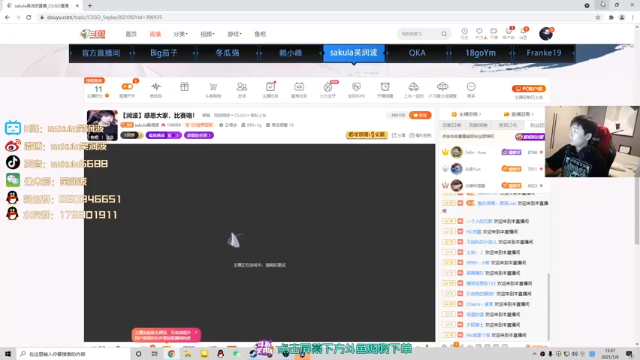Switch to 赖小峰 stream tab
This screenshot has height=360, width=640.
click(291, 53)
